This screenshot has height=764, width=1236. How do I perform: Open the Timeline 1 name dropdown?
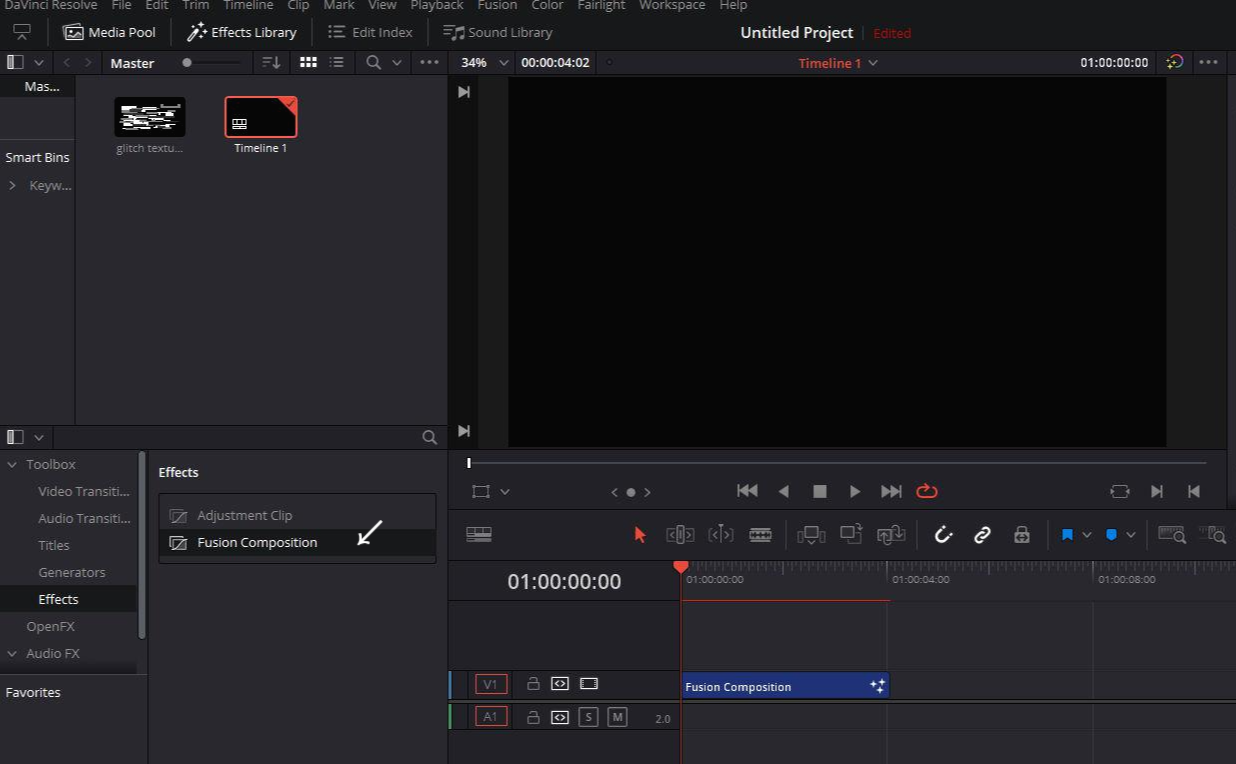click(838, 62)
